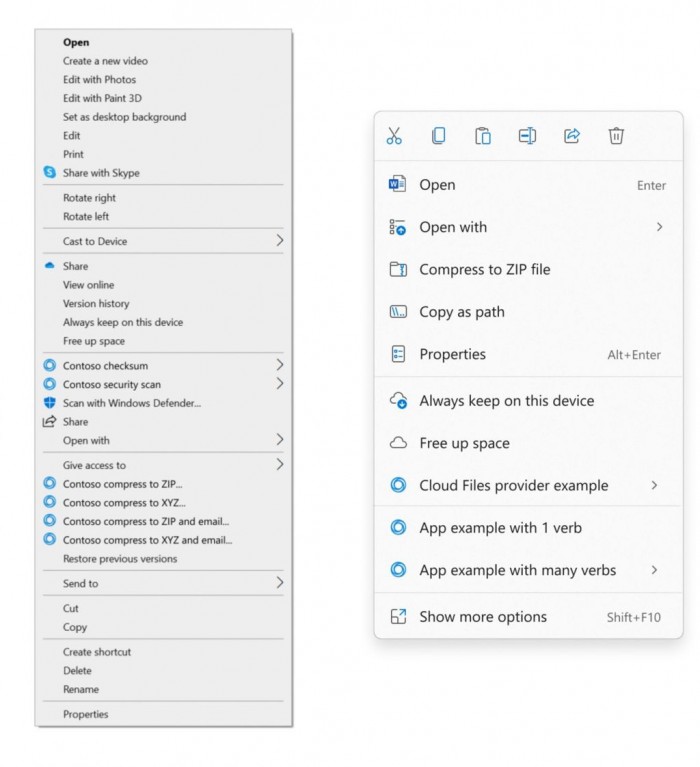Screen dimensions: 700x767
Task: Click the Copy icon in top icon row
Action: click(x=438, y=136)
